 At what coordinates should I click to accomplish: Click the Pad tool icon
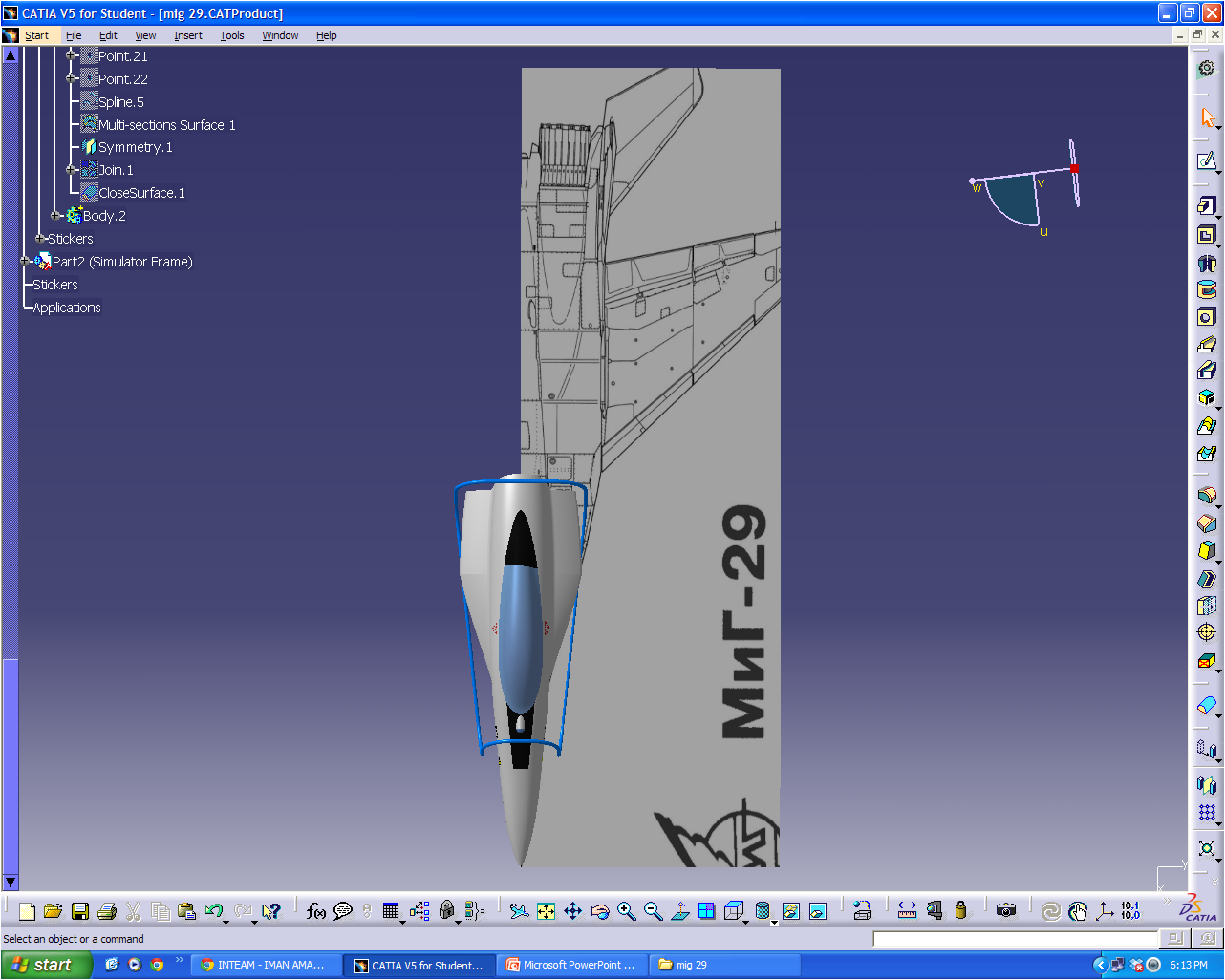click(1207, 205)
